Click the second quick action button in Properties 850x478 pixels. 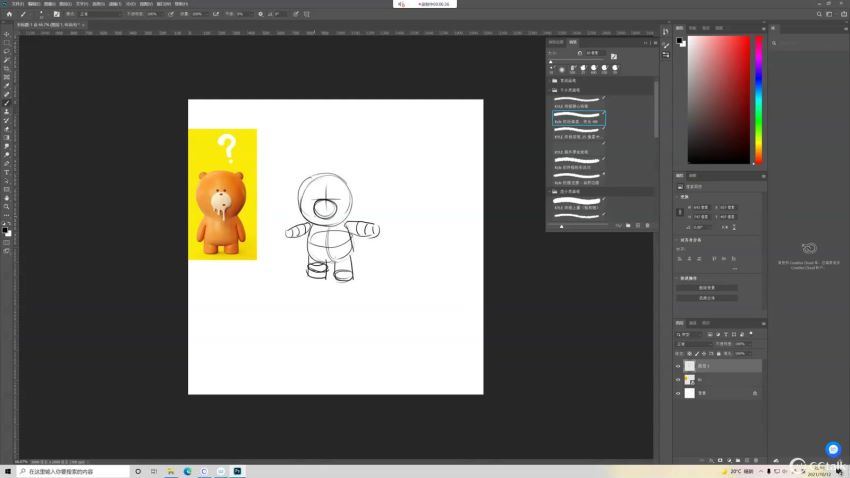click(x=707, y=298)
